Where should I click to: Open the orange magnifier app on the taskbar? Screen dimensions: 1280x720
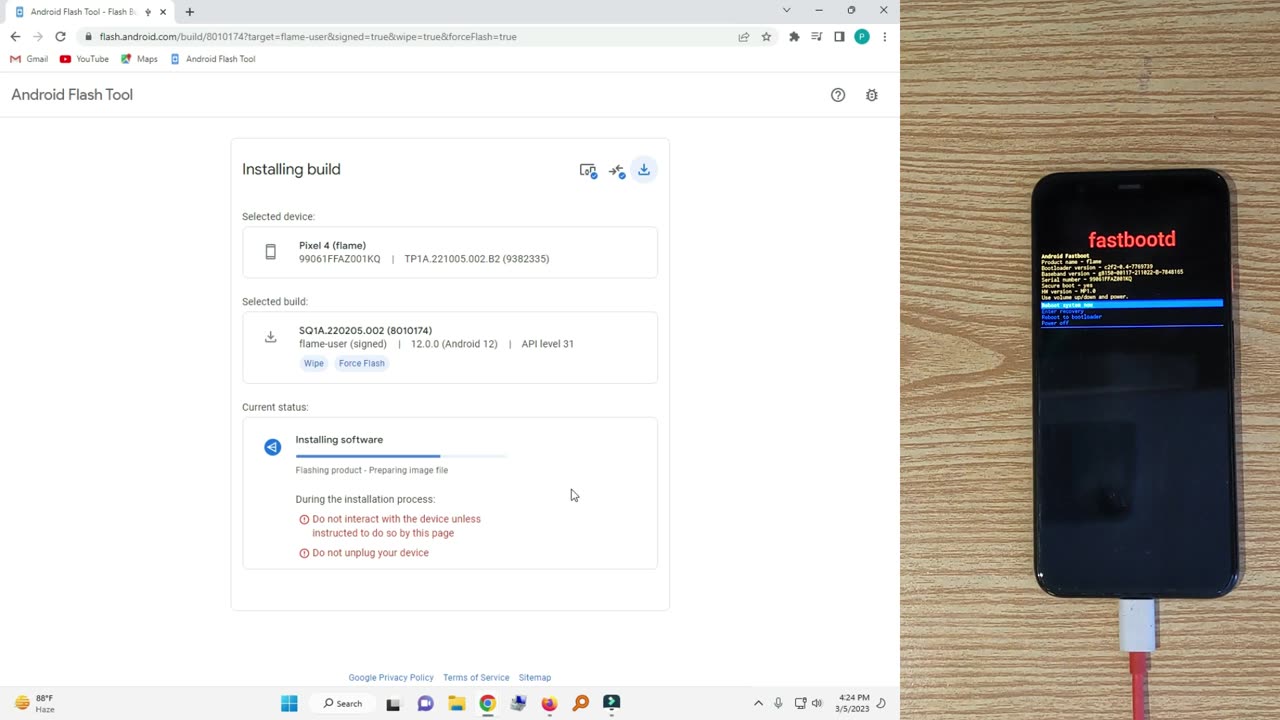(x=581, y=703)
